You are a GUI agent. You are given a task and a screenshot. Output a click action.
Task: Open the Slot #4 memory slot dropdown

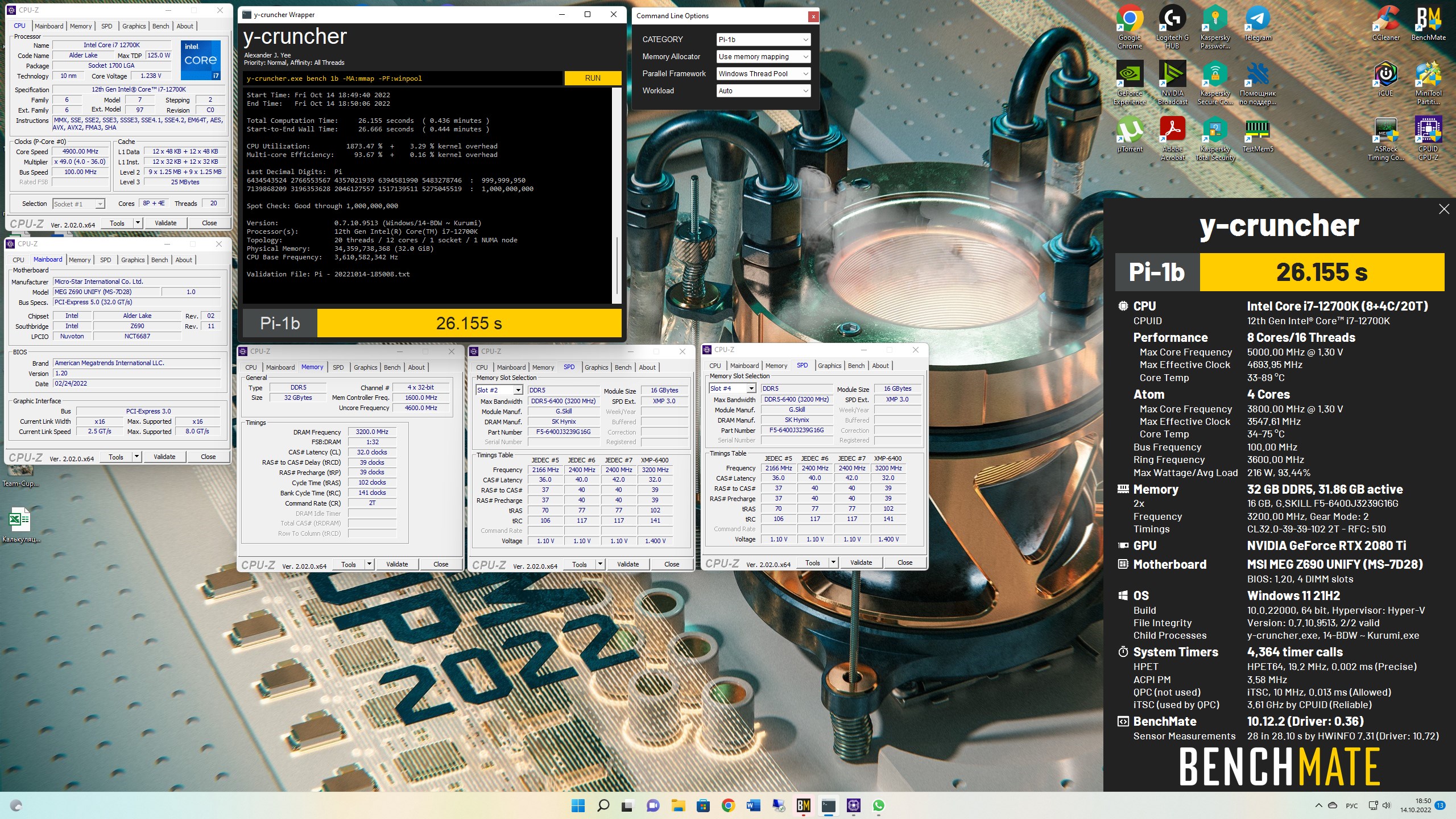point(733,388)
